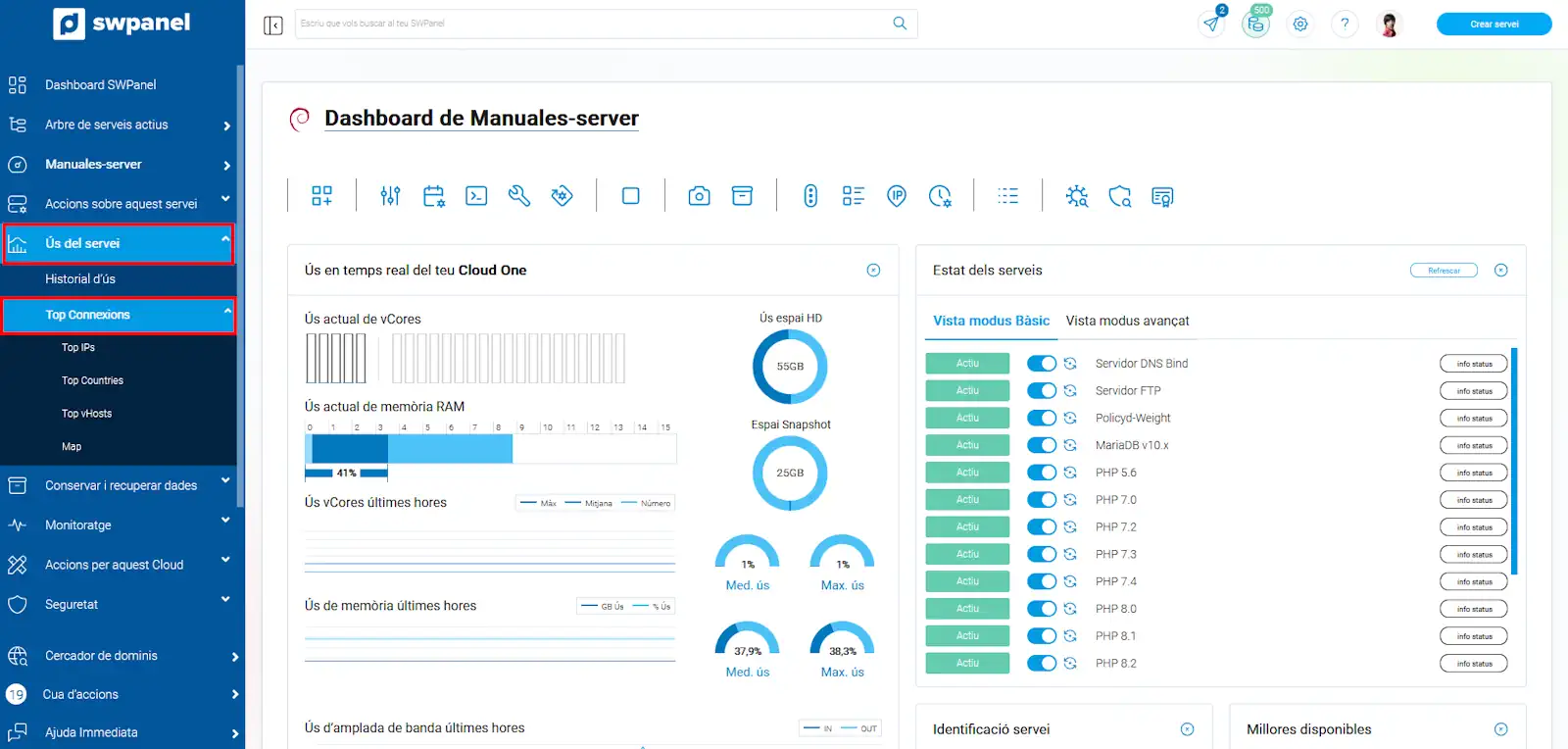
Task: Click Refrescar button in Estat dels serveis
Action: (x=1444, y=271)
